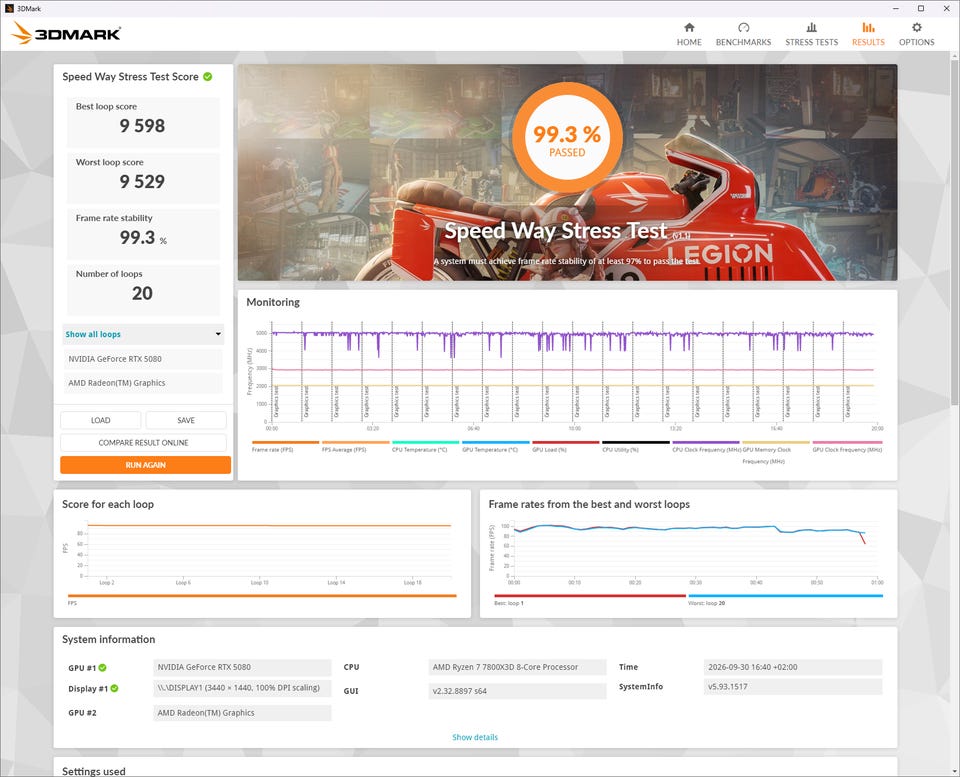The image size is (960, 777).
Task: Click the AMD Ryzen 7 7800X3D CPU field
Action: [x=517, y=667]
